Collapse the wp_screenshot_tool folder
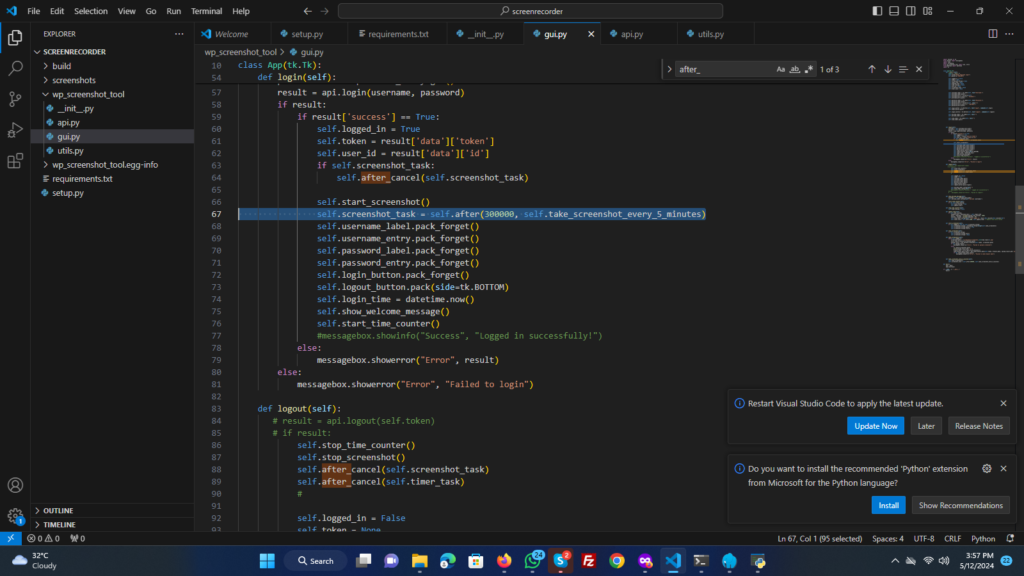 pyautogui.click(x=87, y=94)
